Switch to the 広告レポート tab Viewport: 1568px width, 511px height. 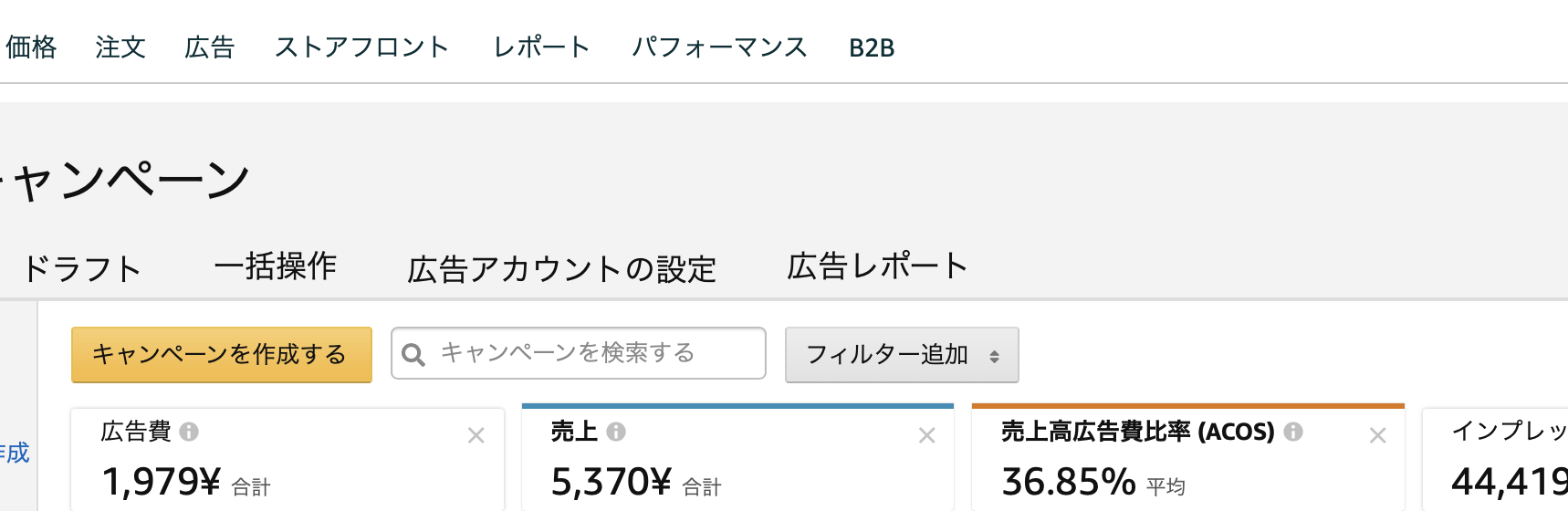[x=877, y=266]
